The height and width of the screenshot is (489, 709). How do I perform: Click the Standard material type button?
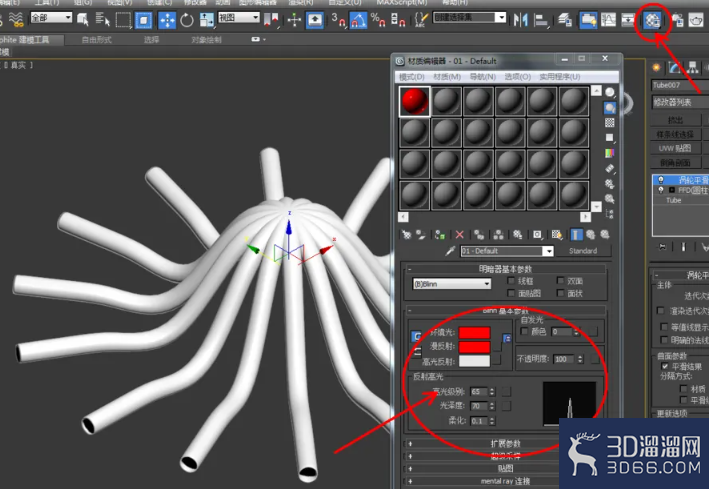pos(583,251)
